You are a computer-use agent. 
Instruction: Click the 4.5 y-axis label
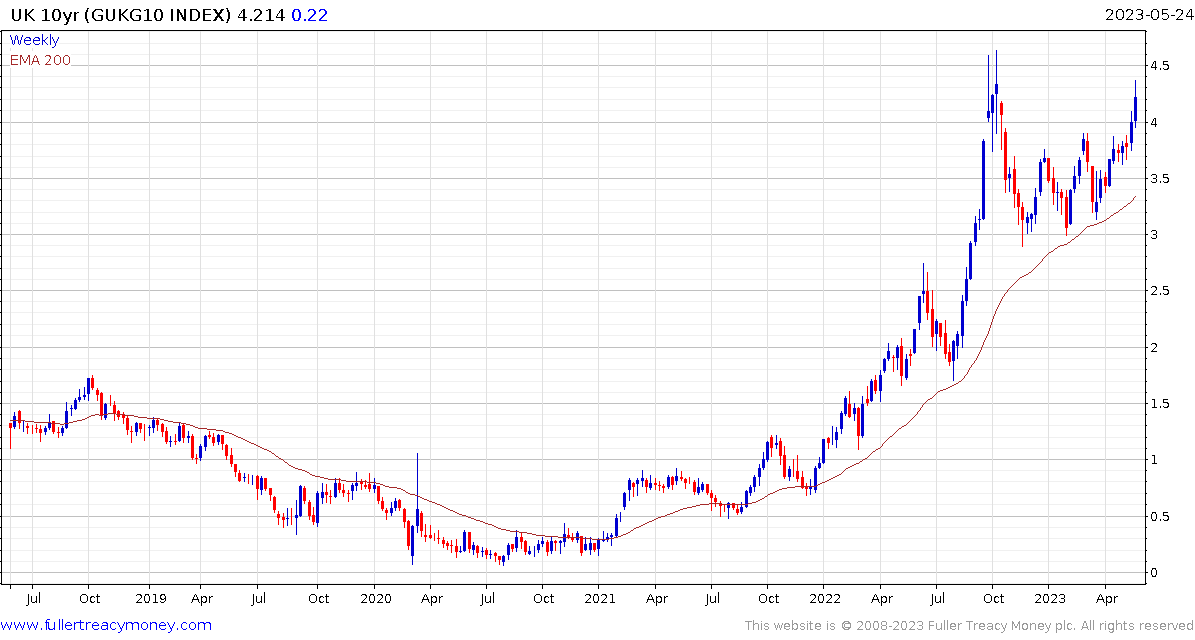click(x=1161, y=66)
